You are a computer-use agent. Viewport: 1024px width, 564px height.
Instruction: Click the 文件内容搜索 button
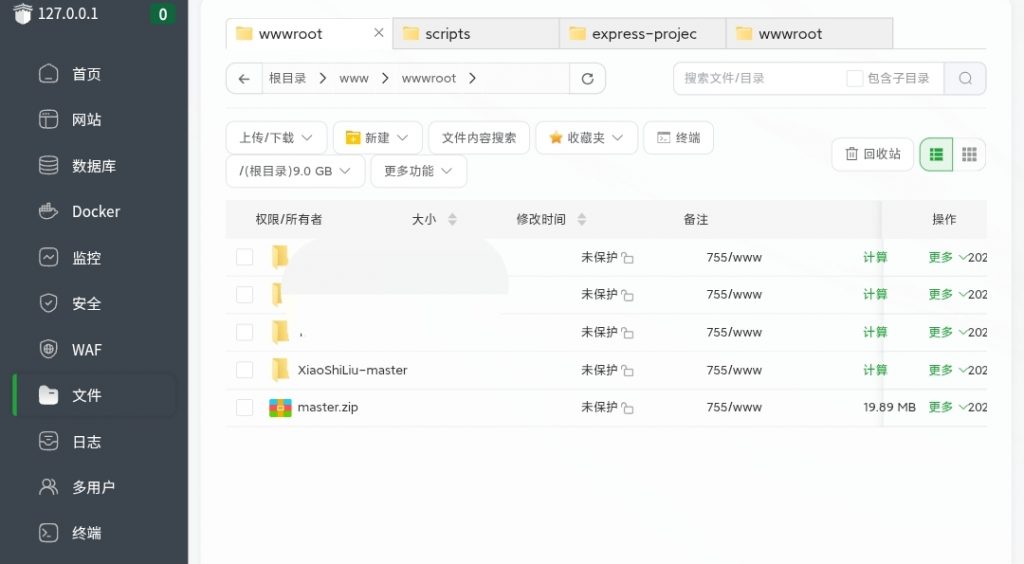479,138
